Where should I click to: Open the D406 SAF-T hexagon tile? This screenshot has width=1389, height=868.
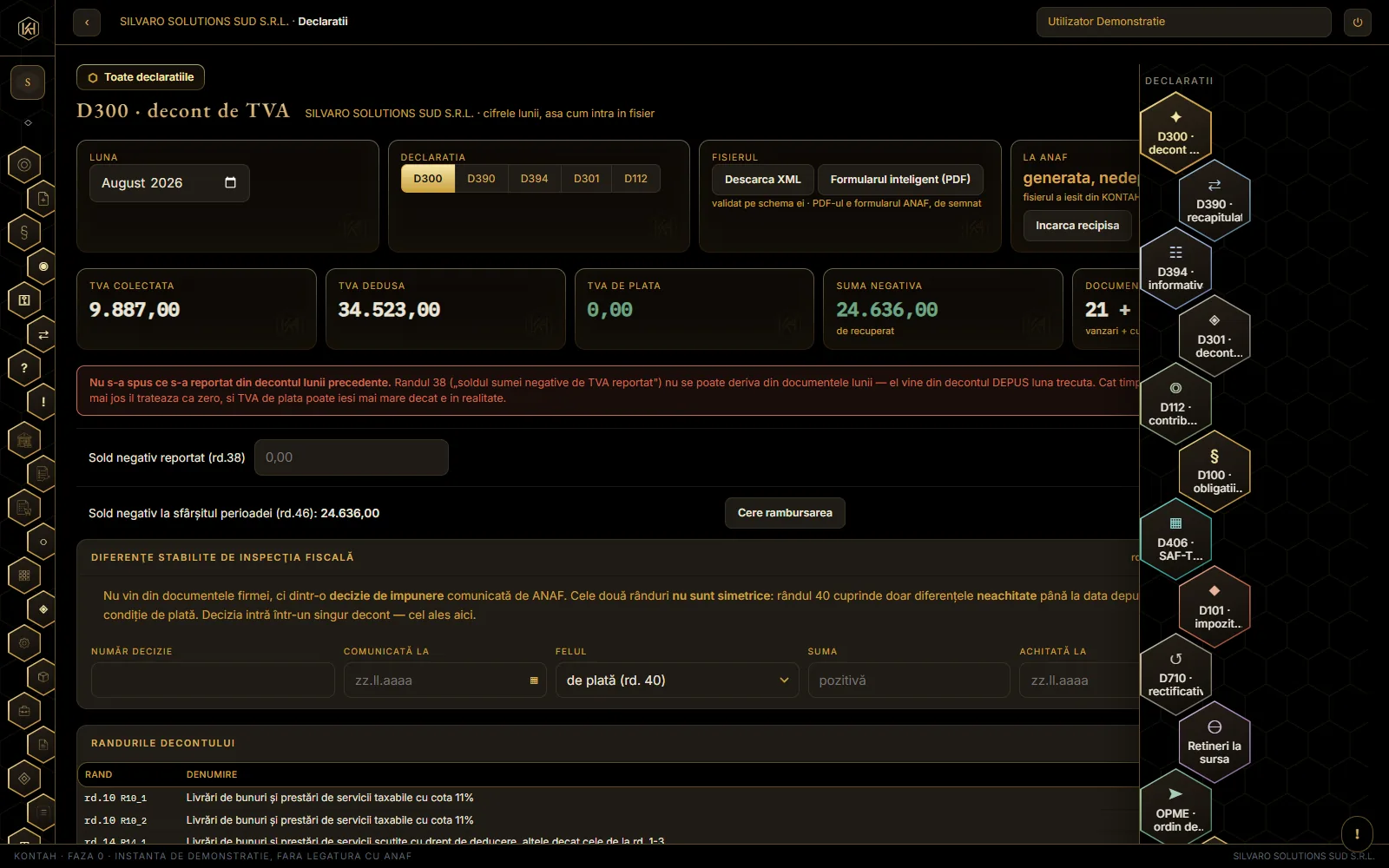click(1175, 538)
